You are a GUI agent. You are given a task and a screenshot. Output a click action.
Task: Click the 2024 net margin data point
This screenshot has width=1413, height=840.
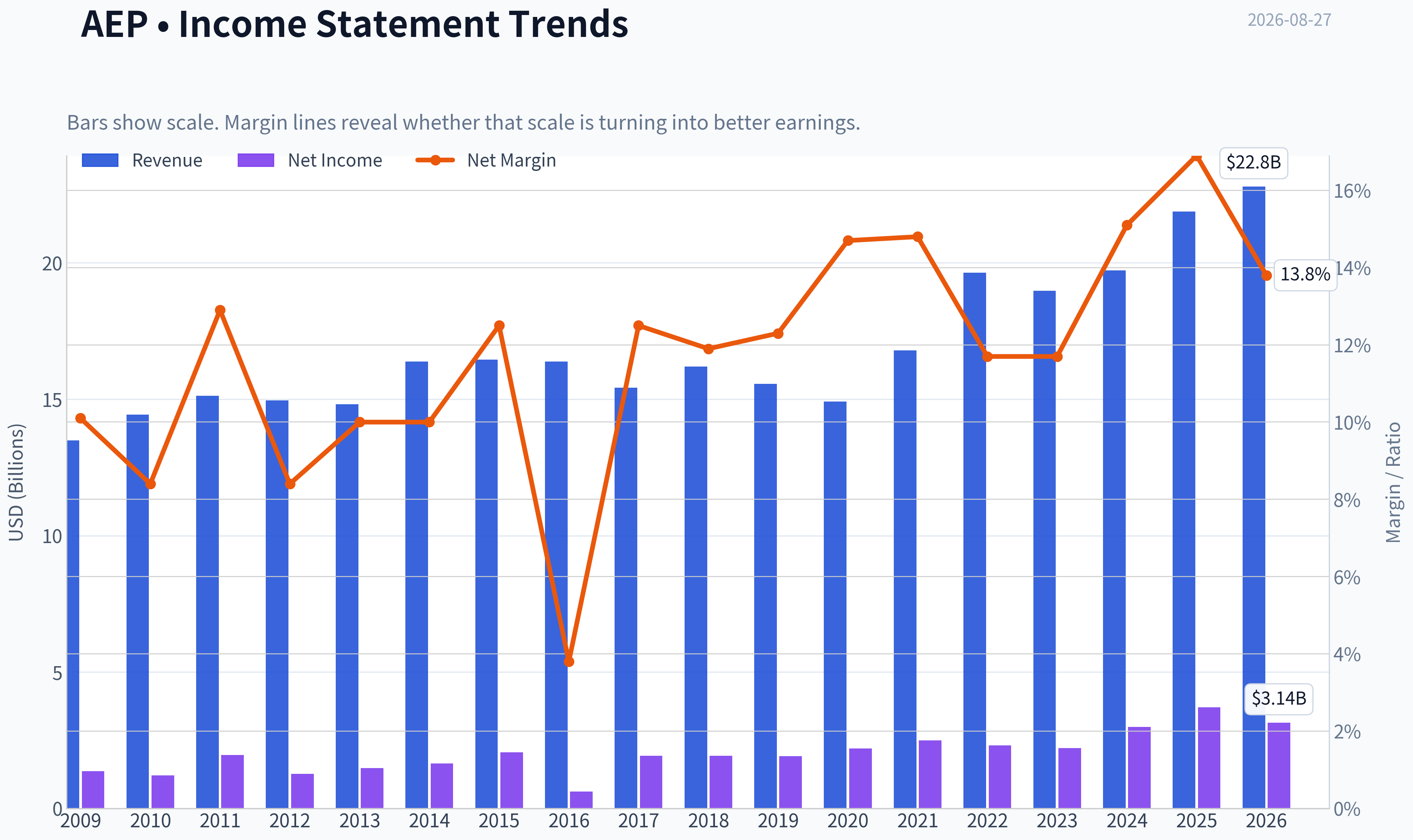[x=1126, y=225]
